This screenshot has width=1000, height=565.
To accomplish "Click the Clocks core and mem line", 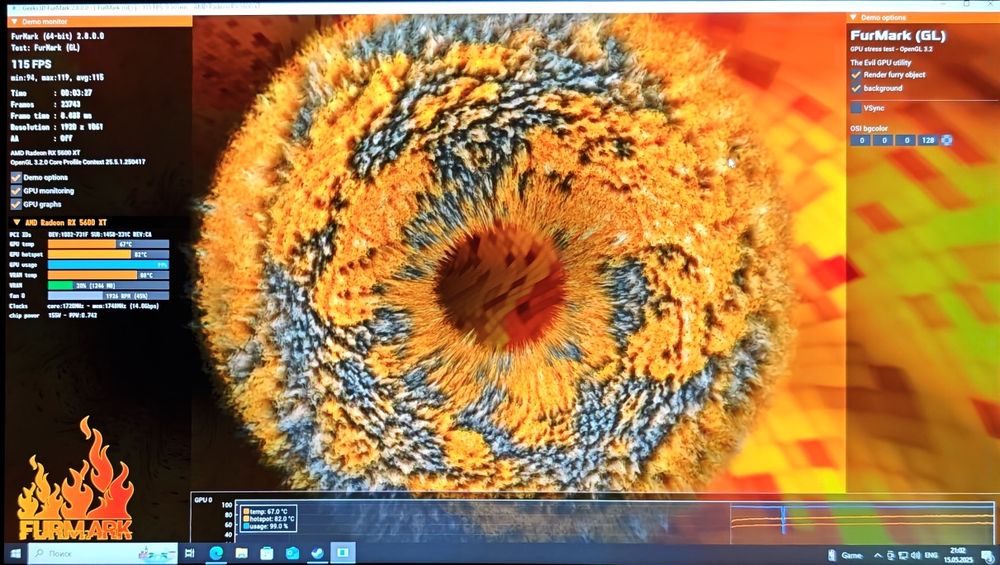I will [84, 306].
